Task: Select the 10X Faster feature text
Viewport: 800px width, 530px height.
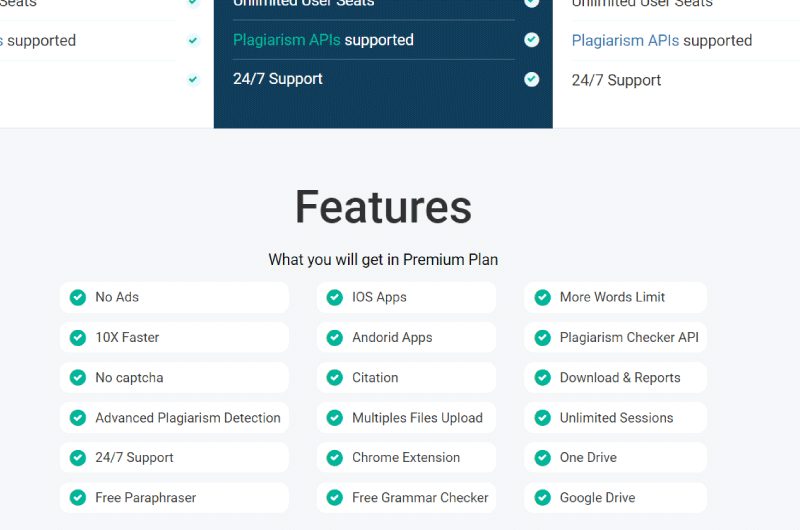Action: coord(127,337)
